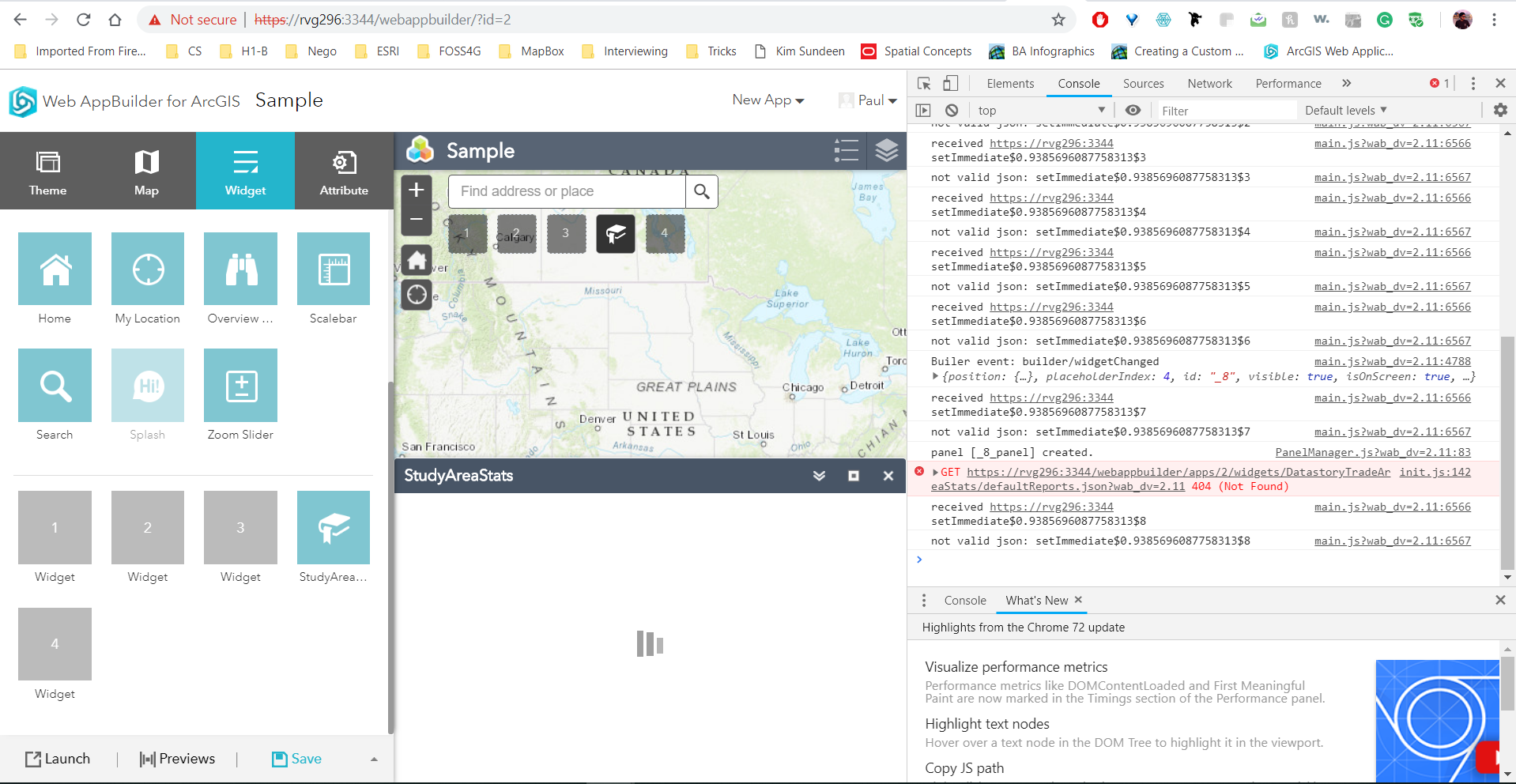This screenshot has width=1516, height=784.
Task: Toggle the console live expression eye
Action: [x=1133, y=111]
